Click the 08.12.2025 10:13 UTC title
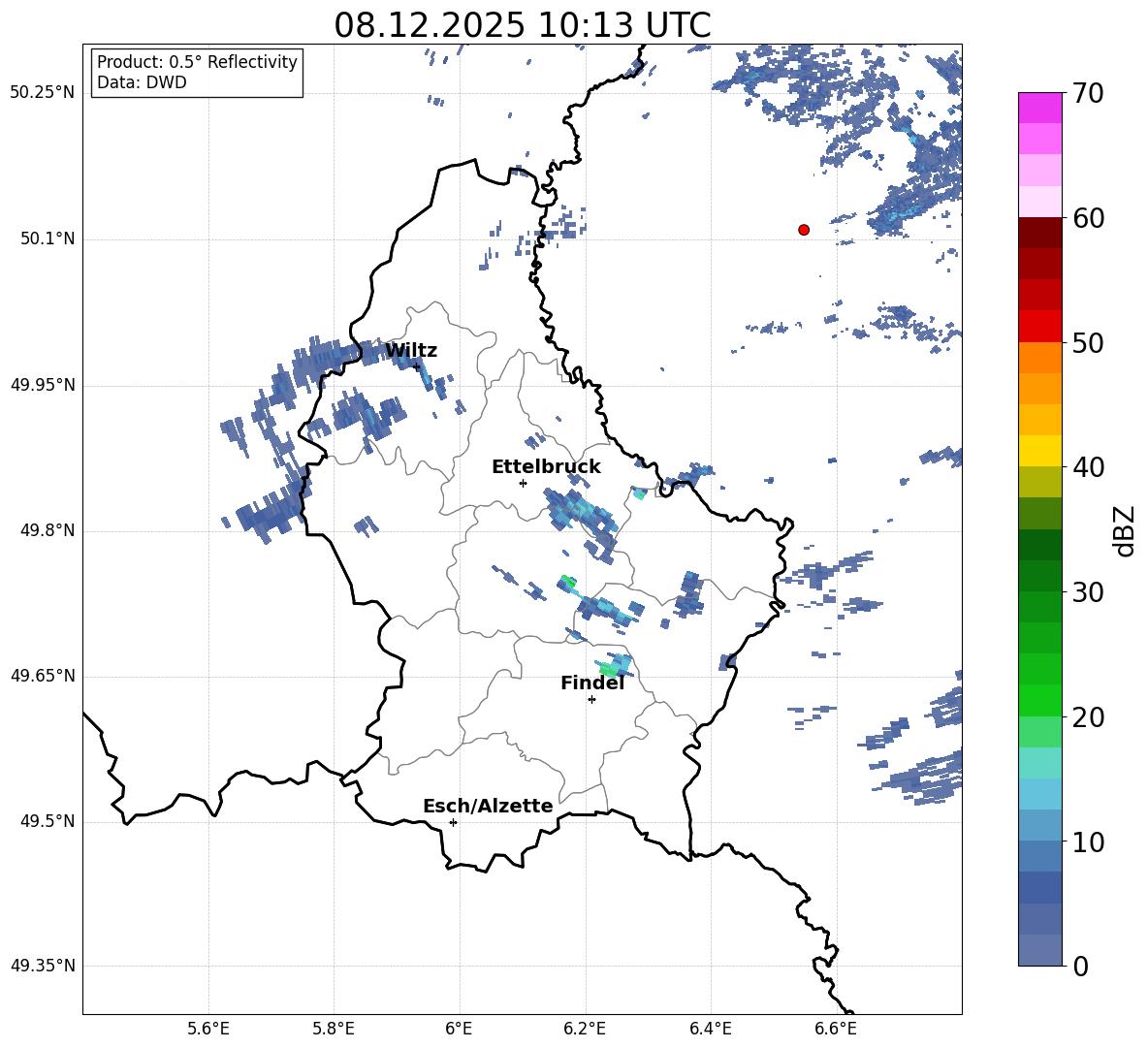 [522, 25]
